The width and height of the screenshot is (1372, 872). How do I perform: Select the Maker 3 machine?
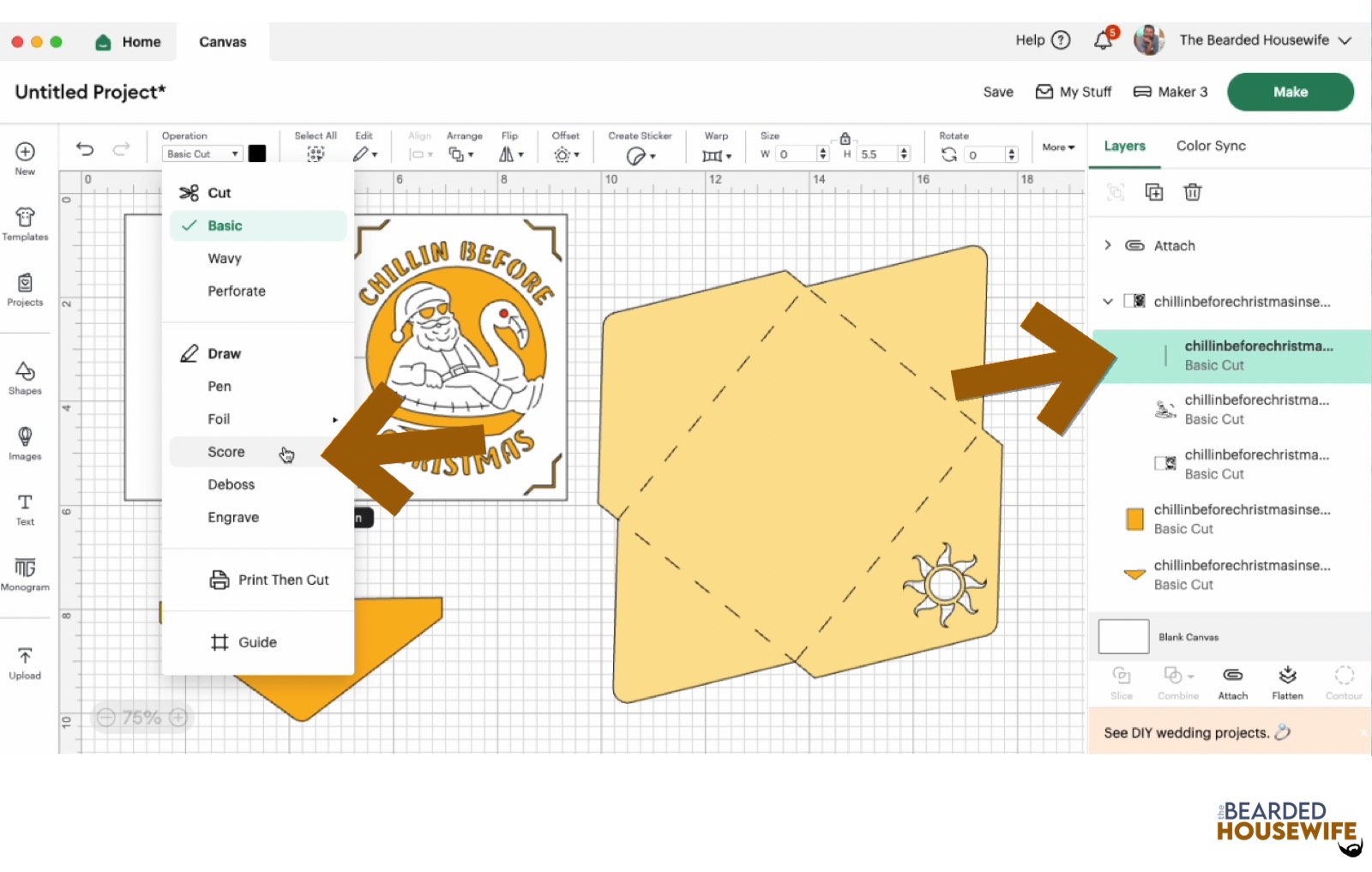(1170, 92)
